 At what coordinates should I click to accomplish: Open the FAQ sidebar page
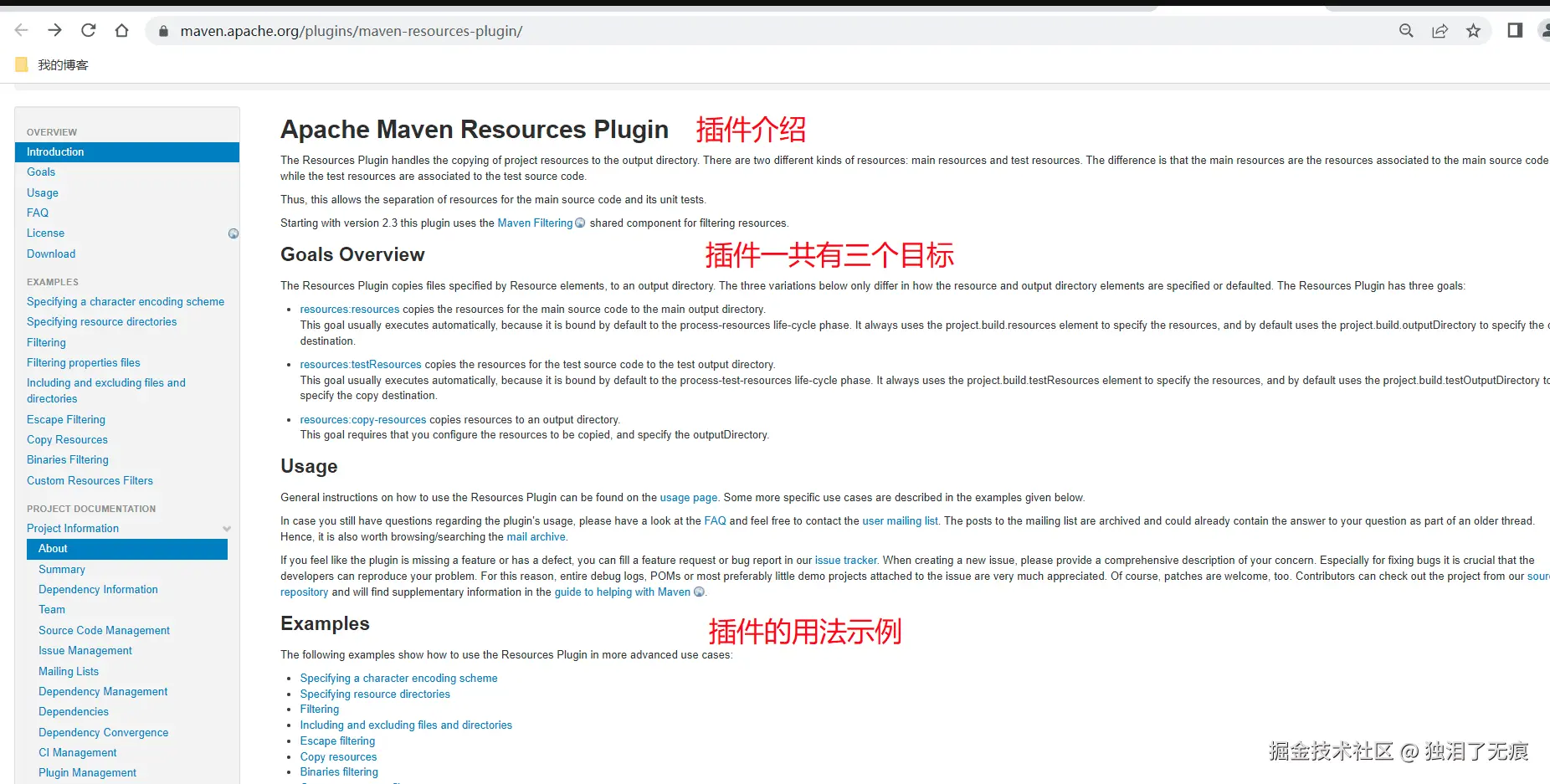38,213
